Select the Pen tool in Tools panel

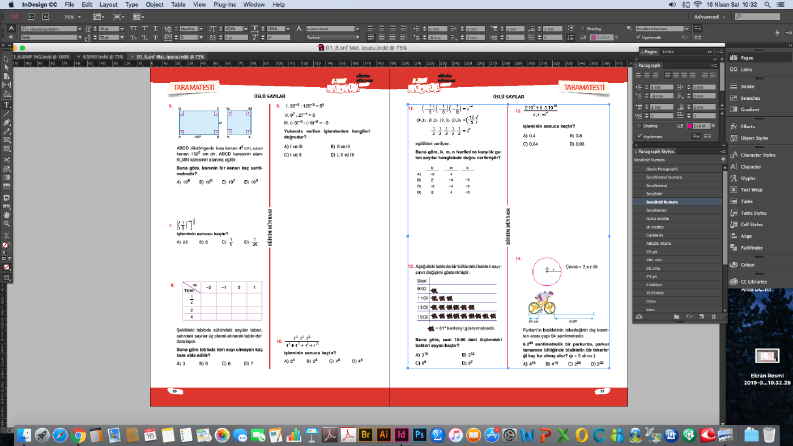tap(6, 123)
